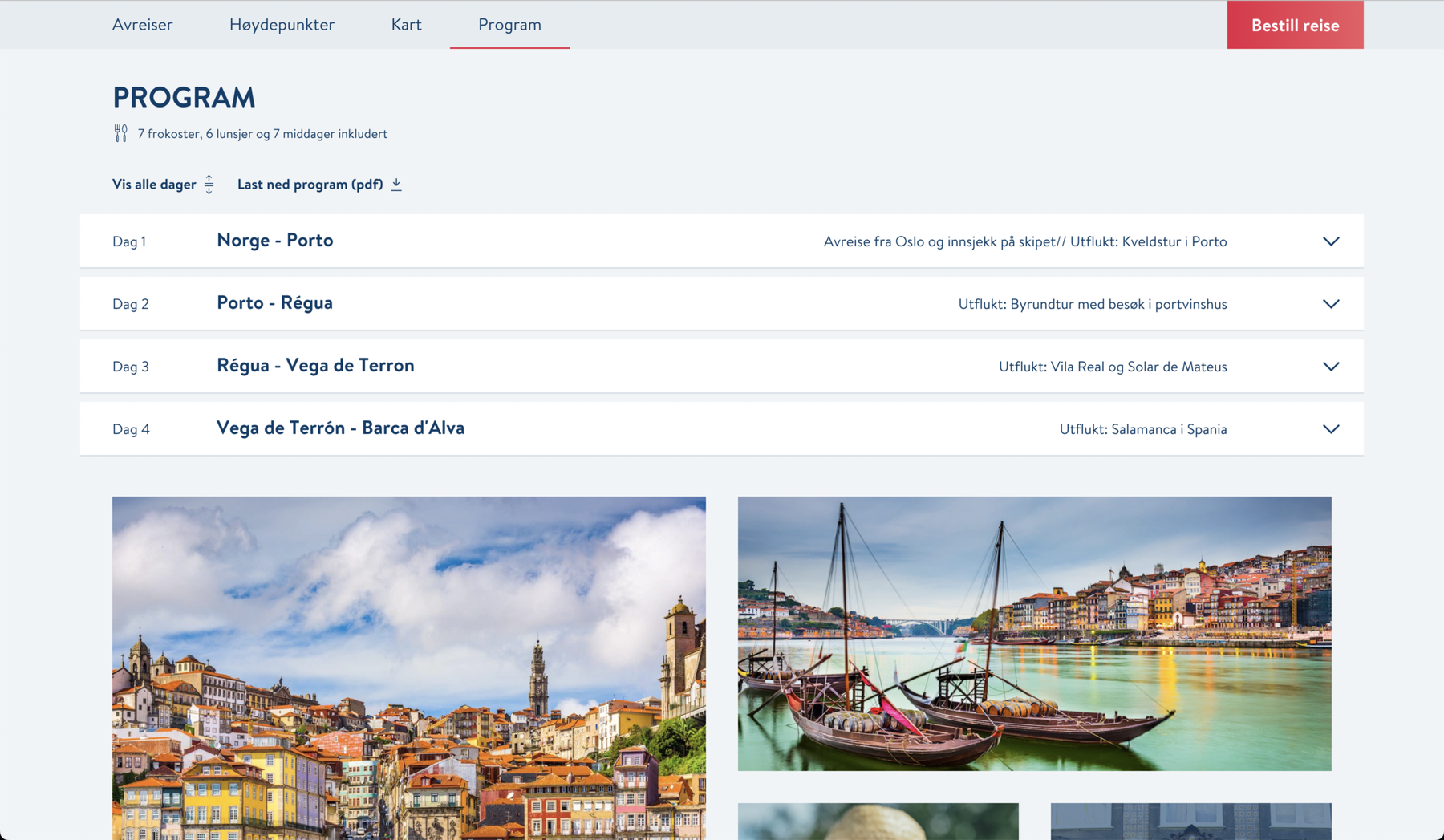Click the Norge - Porto heading
This screenshot has width=1444, height=840.
tap(274, 240)
